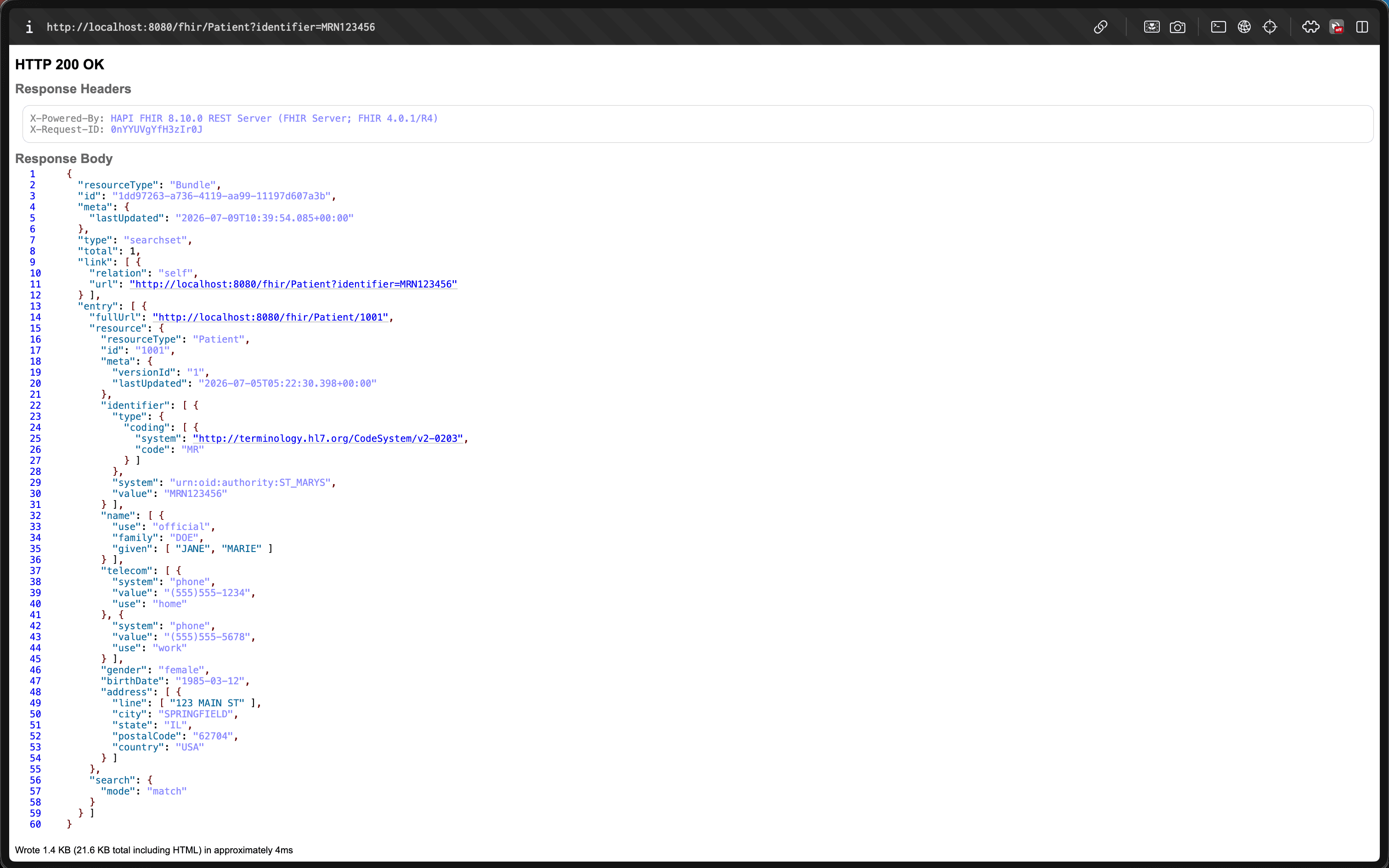The image size is (1389, 868).
Task: Click the gender value "female"
Action: [181, 670]
